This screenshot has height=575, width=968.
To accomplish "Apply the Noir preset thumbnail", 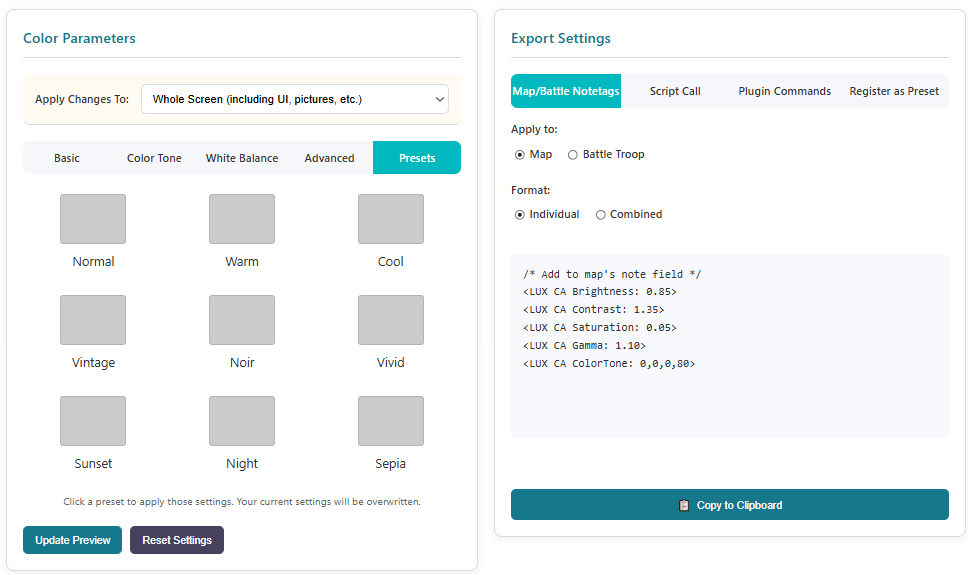I will (242, 320).
